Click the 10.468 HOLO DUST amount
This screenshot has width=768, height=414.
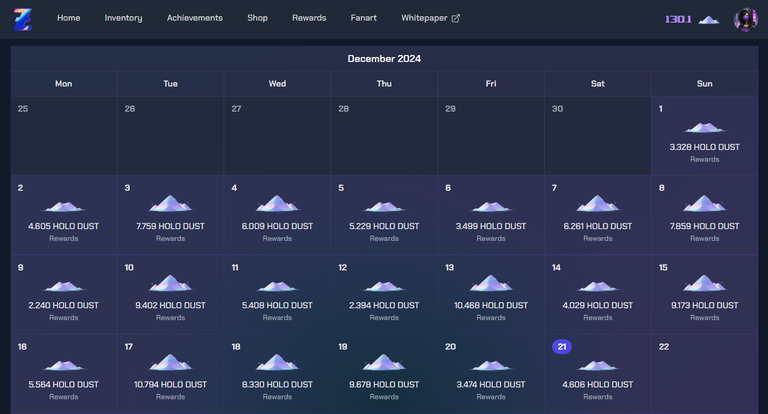491,305
